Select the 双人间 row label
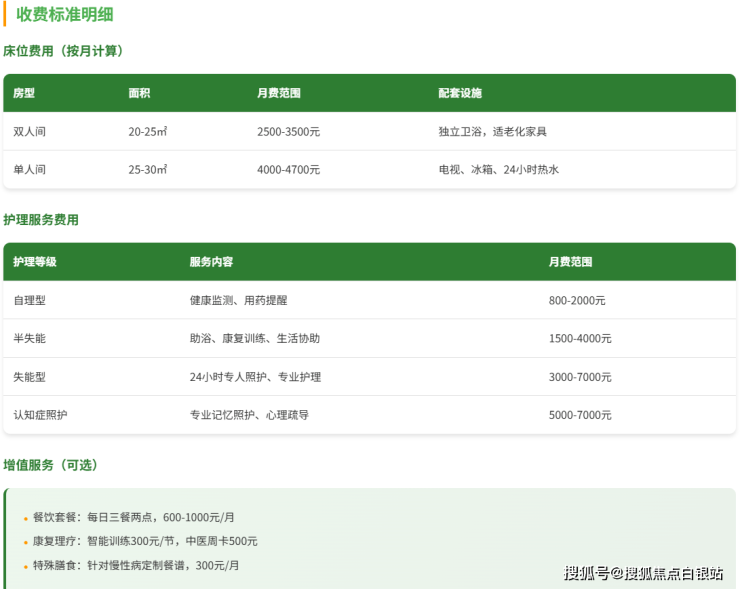The width and height of the screenshot is (740, 589). point(29,132)
